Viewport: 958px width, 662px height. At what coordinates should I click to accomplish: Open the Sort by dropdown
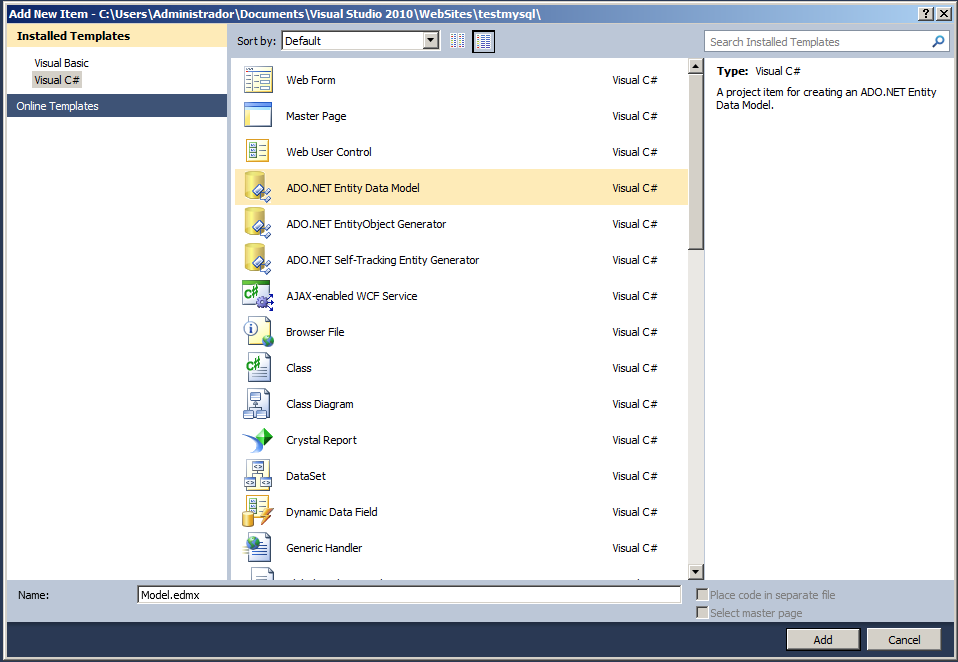430,40
